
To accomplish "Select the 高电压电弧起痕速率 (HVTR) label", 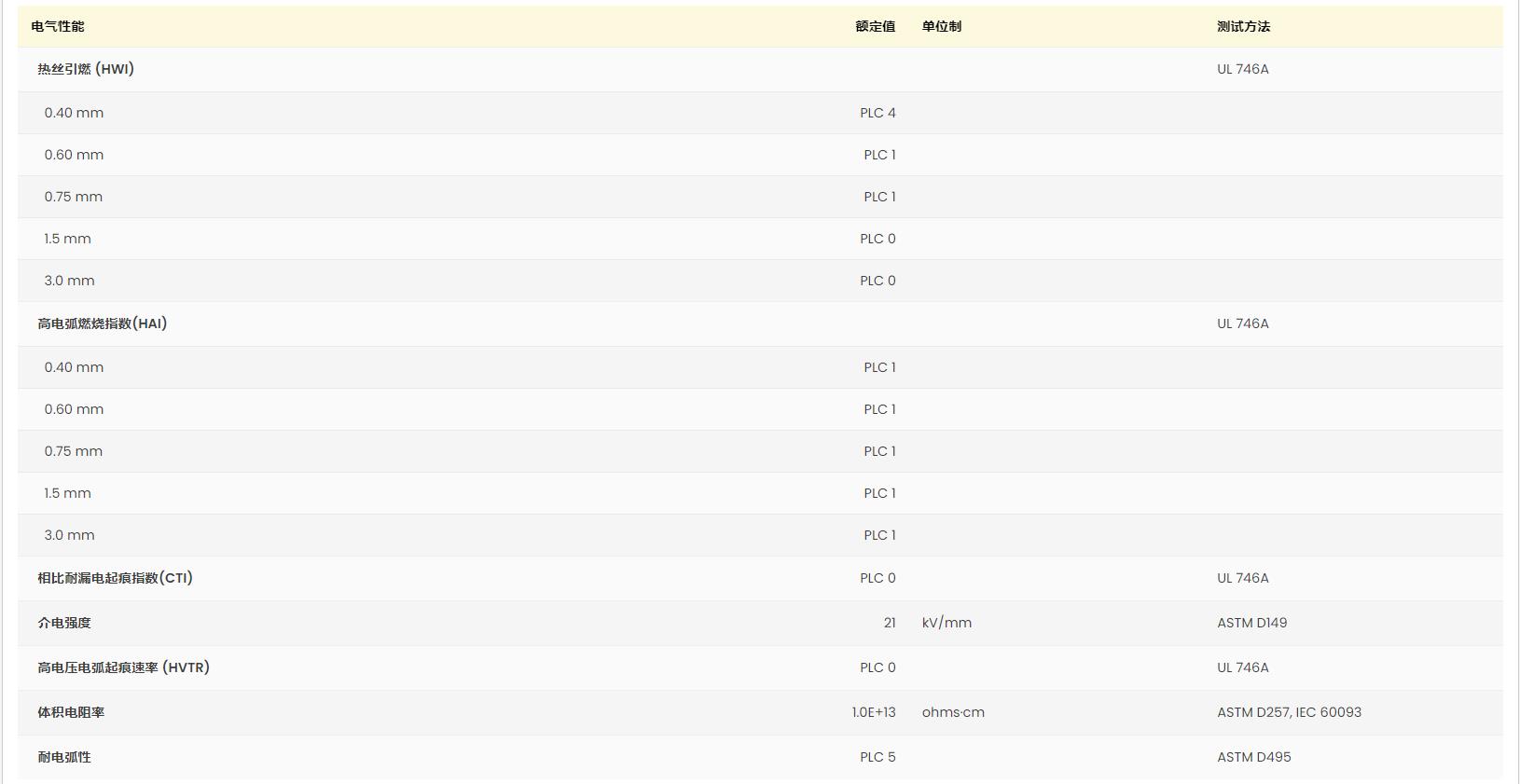I will point(124,667).
